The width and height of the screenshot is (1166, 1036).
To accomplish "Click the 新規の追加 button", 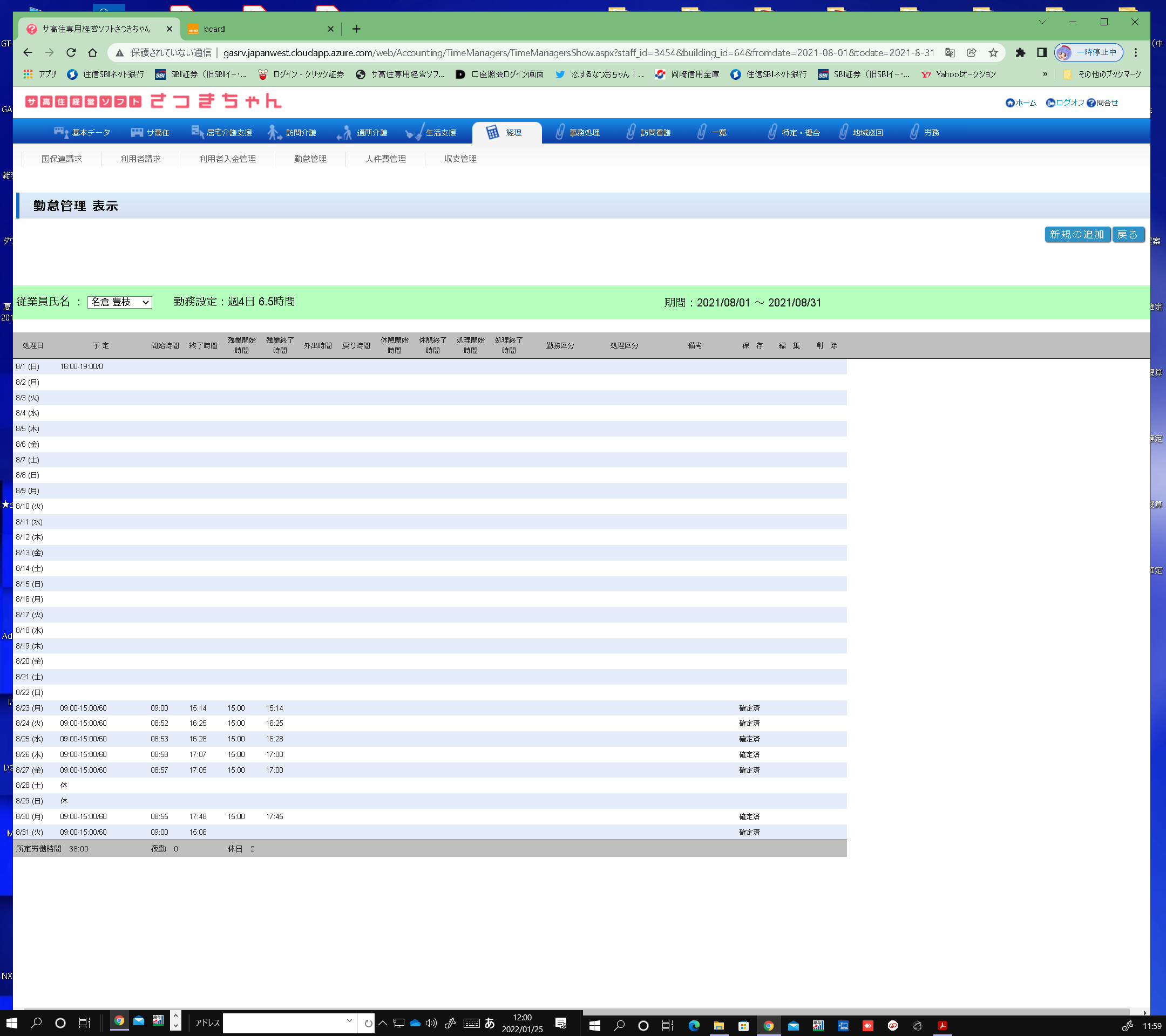I will click(1076, 234).
